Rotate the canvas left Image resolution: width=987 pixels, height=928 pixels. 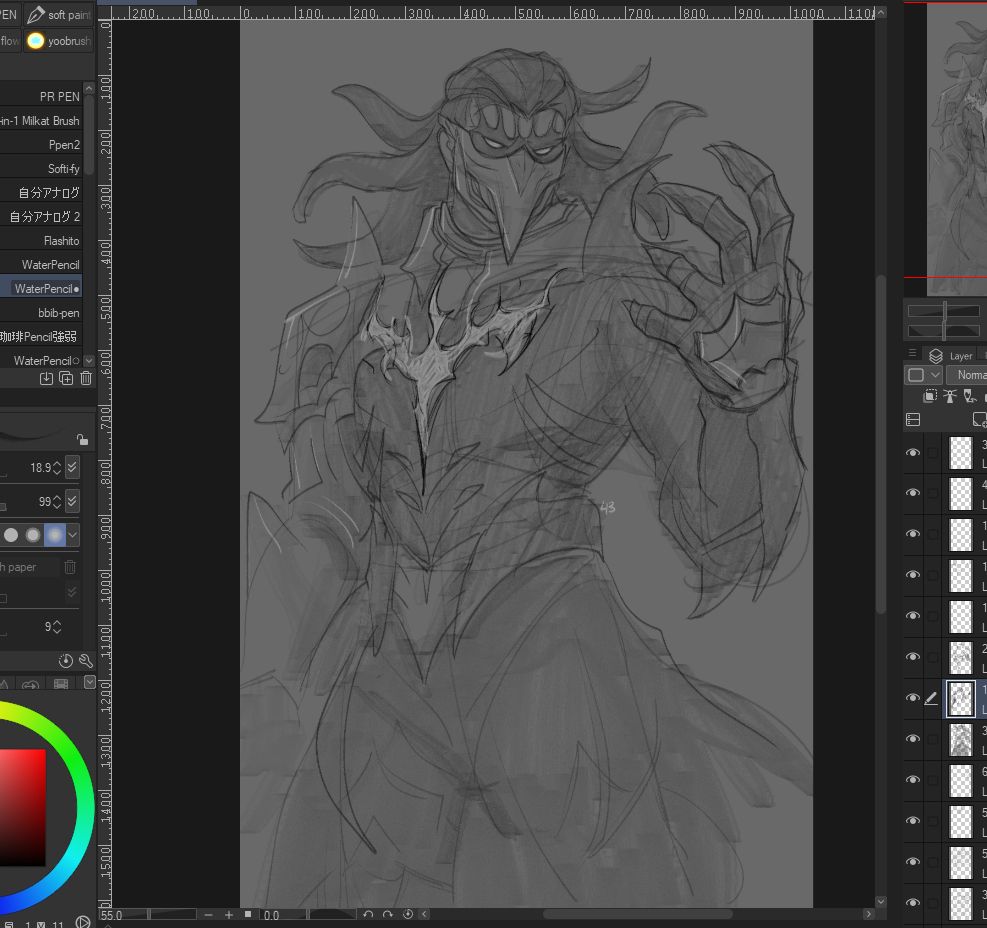pos(368,914)
